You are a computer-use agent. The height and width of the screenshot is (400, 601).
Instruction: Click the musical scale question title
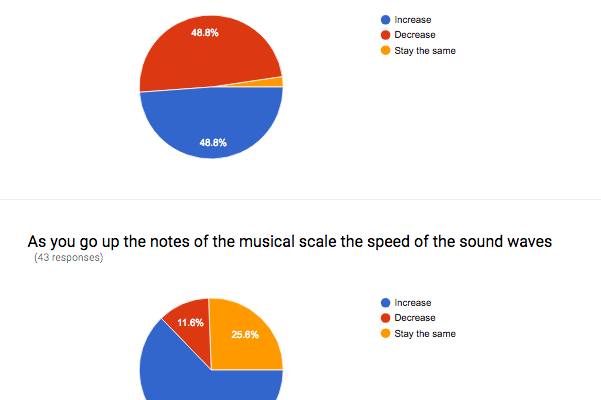(290, 242)
